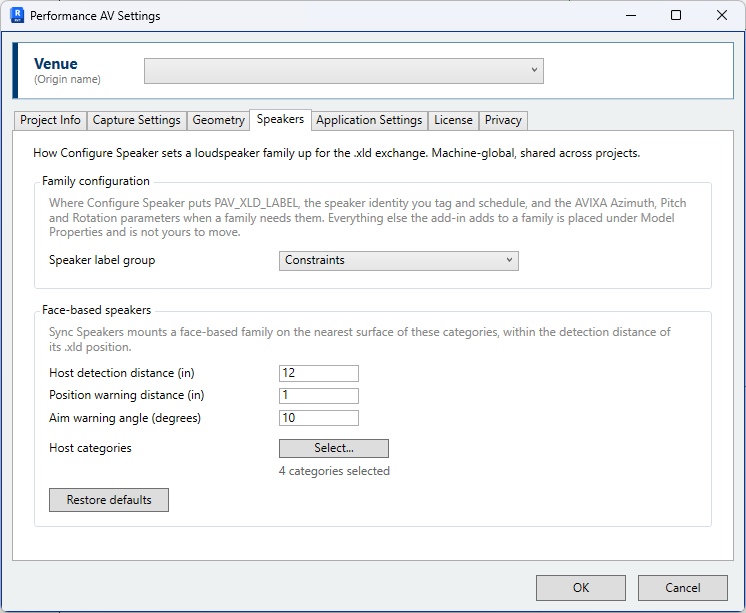Viewport: 746px width, 613px height.
Task: Open the Application Settings tab
Action: 369,120
